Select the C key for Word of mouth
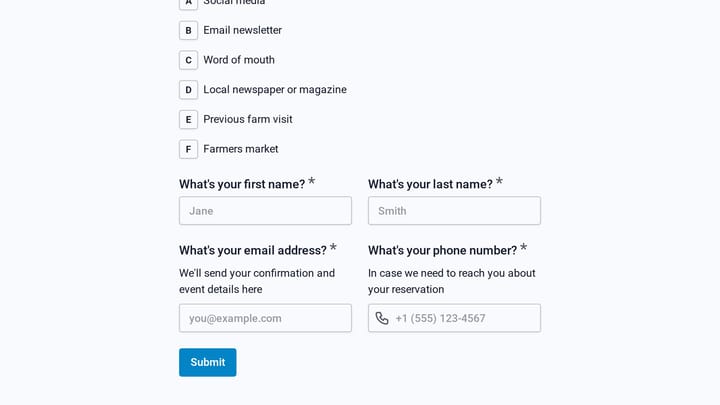Screen dimensions: 720x405 point(188,60)
